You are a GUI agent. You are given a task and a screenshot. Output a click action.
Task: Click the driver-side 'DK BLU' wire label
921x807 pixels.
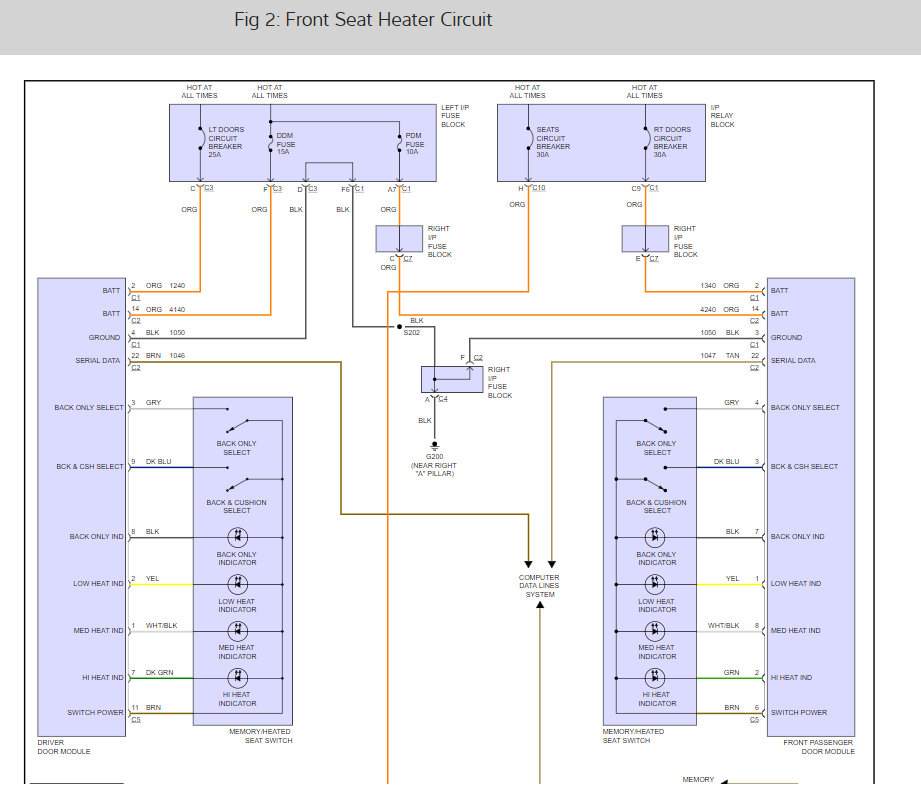159,462
